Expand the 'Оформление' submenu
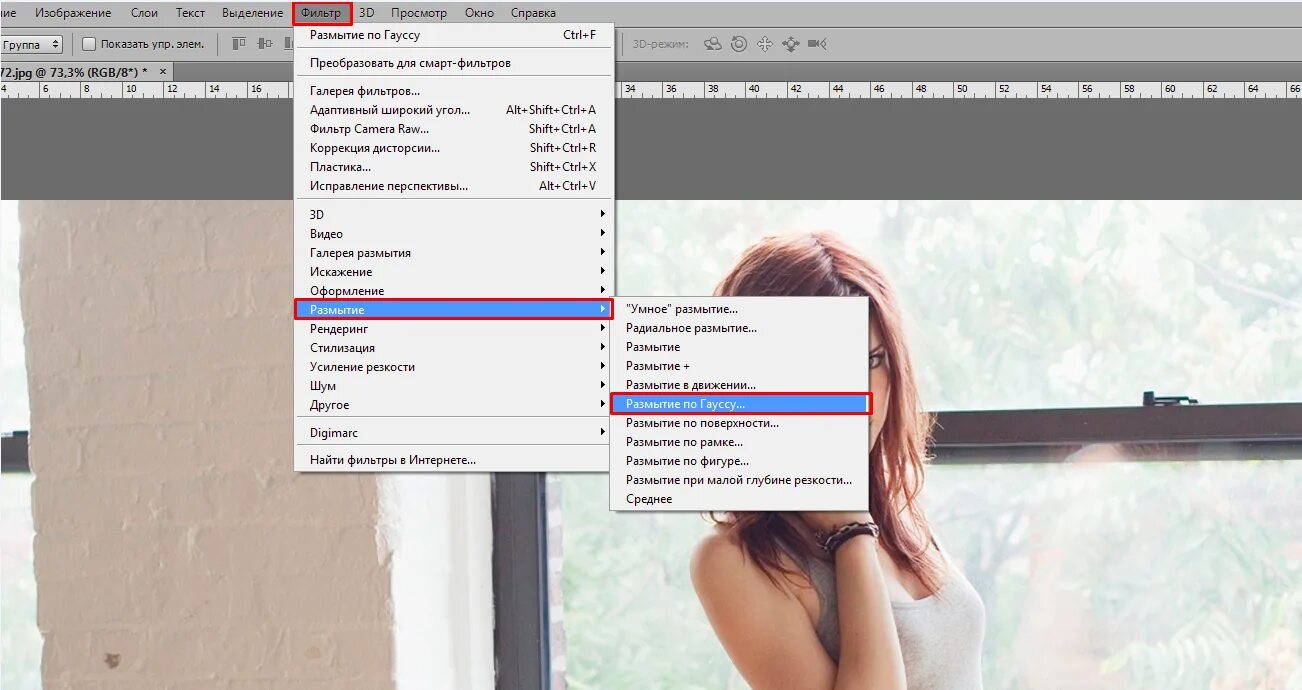The height and width of the screenshot is (690, 1302). pyautogui.click(x=455, y=291)
